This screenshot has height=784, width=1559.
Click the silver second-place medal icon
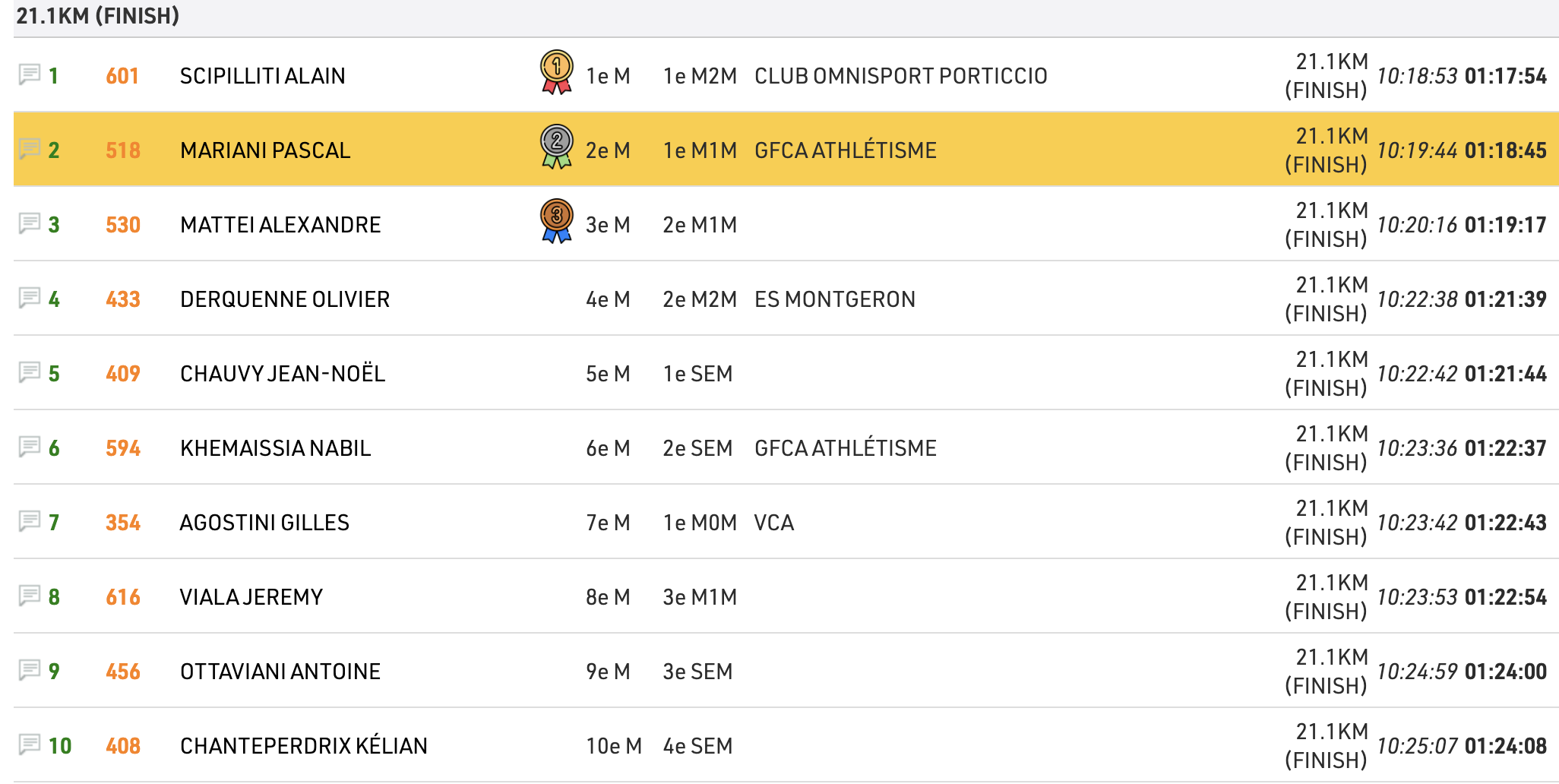point(556,147)
